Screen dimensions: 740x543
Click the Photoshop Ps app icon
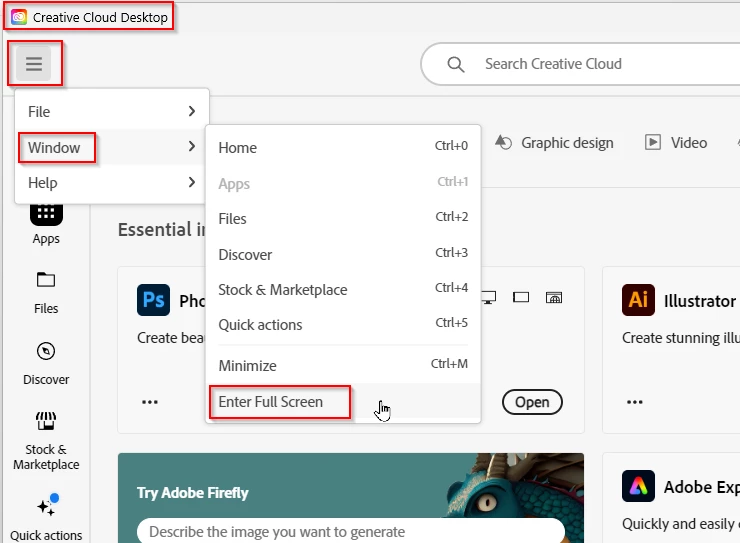[153, 300]
